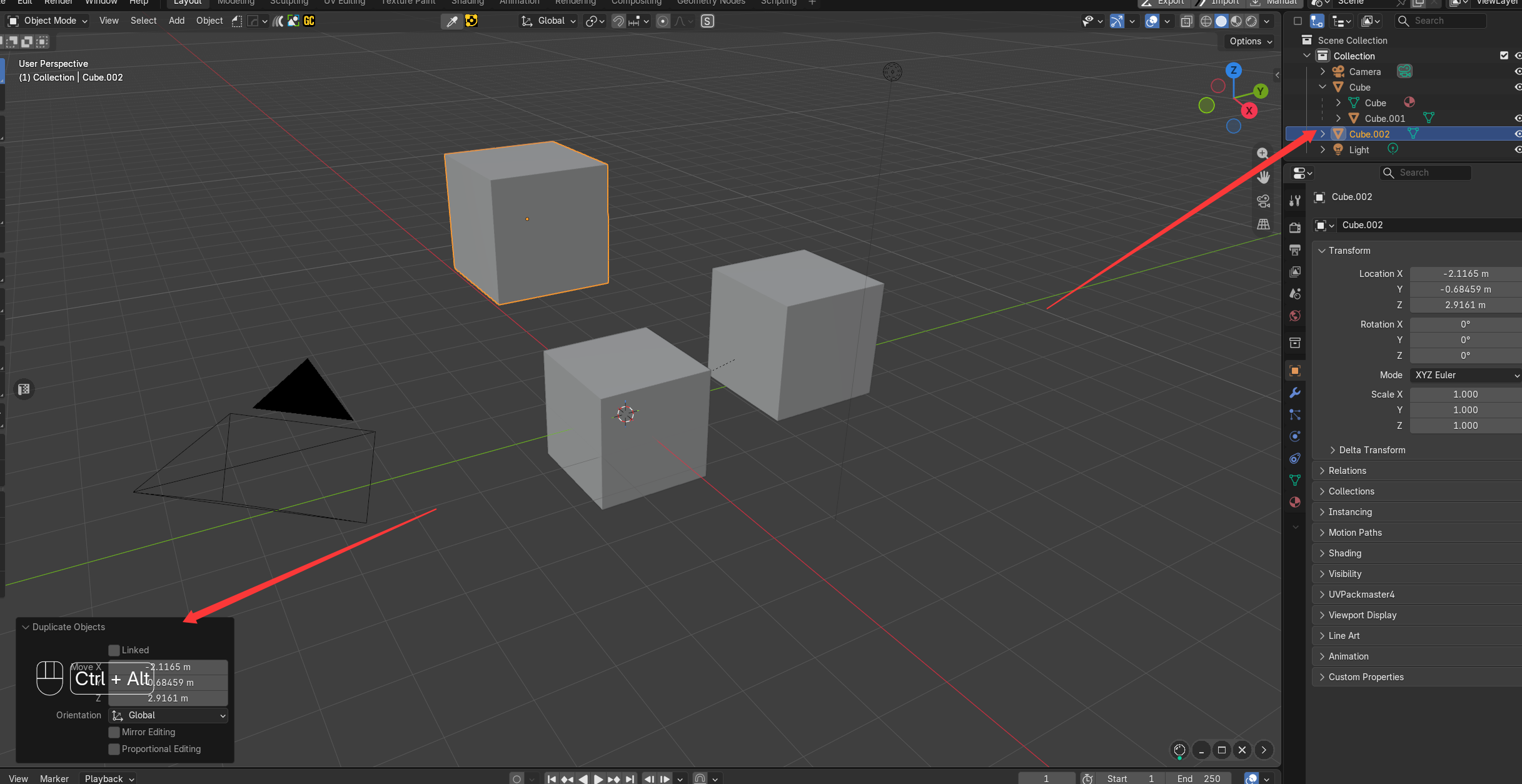The width and height of the screenshot is (1522, 784).
Task: Open the Modifiers properties tab (wrench icon)
Action: pos(1294,393)
